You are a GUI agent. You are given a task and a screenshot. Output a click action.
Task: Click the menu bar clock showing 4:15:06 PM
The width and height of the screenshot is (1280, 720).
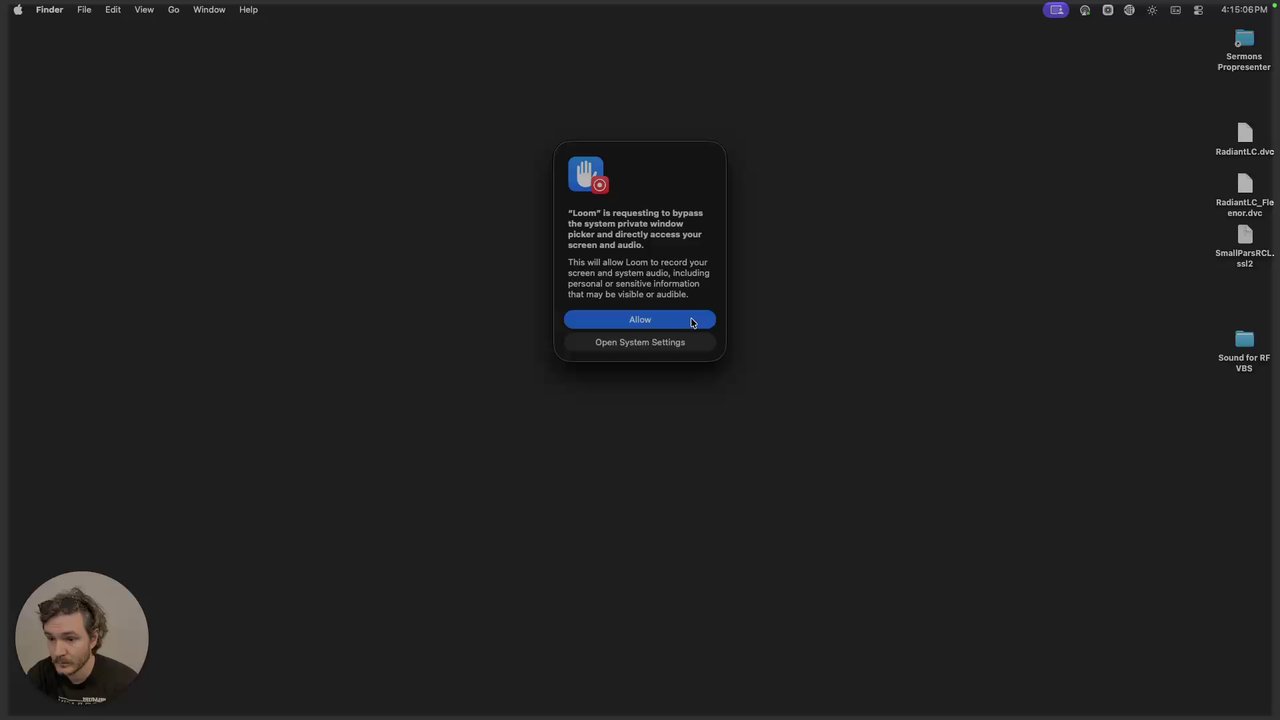point(1244,10)
